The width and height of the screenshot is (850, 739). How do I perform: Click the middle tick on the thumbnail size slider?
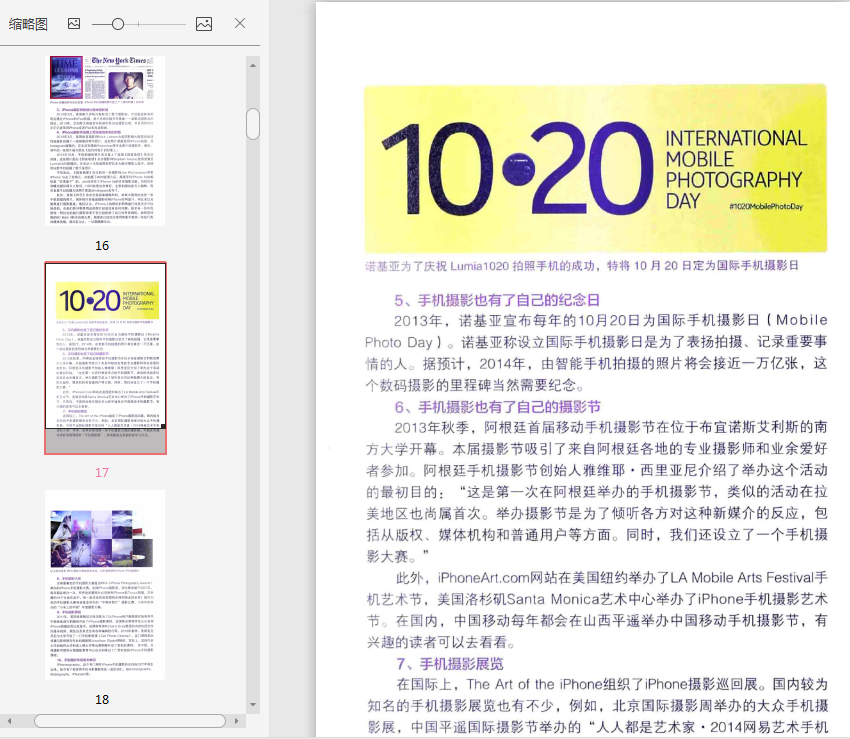(x=139, y=23)
